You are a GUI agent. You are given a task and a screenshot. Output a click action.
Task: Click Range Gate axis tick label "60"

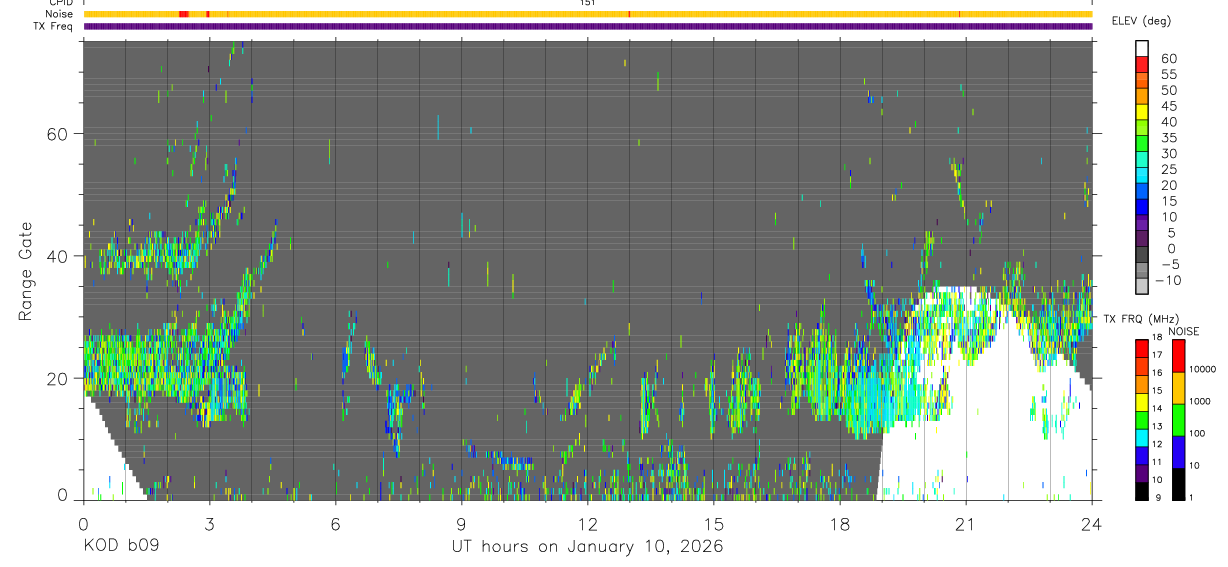58,134
